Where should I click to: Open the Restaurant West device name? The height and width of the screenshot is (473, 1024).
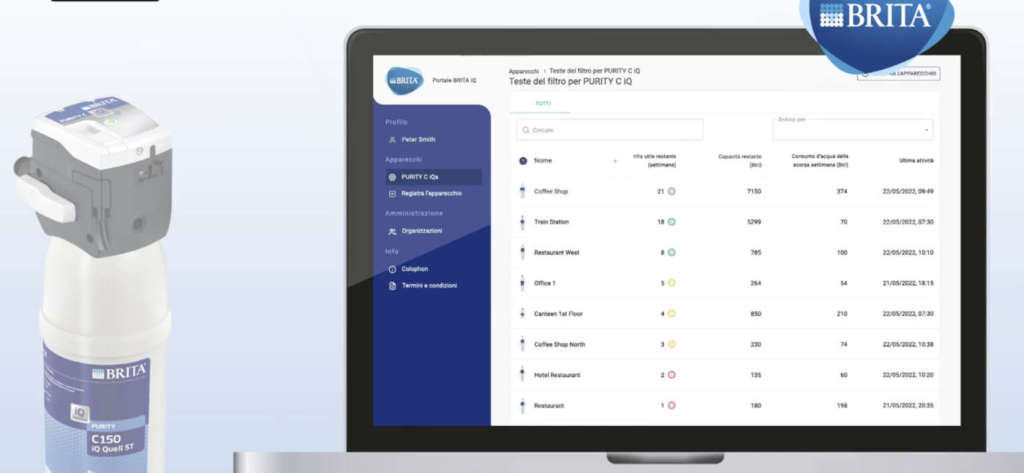point(556,253)
